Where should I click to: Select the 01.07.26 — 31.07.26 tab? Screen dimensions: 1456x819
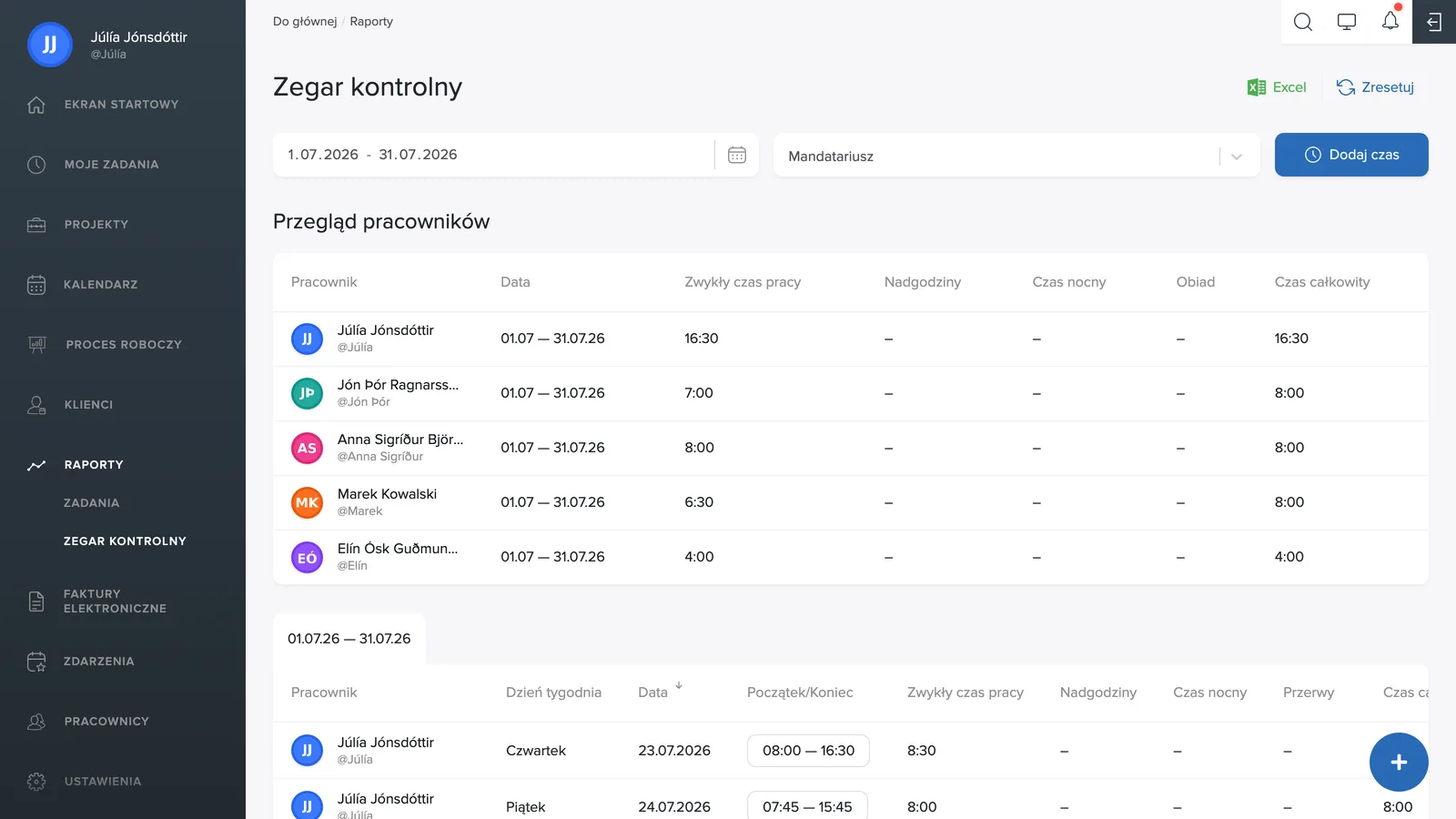click(349, 639)
